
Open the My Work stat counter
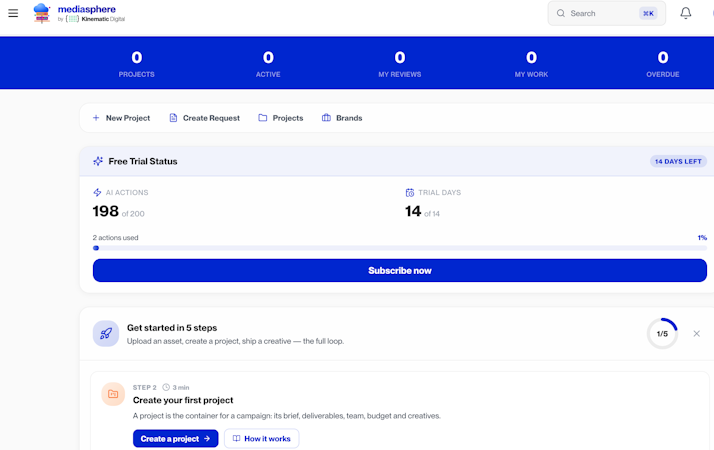(x=531, y=63)
